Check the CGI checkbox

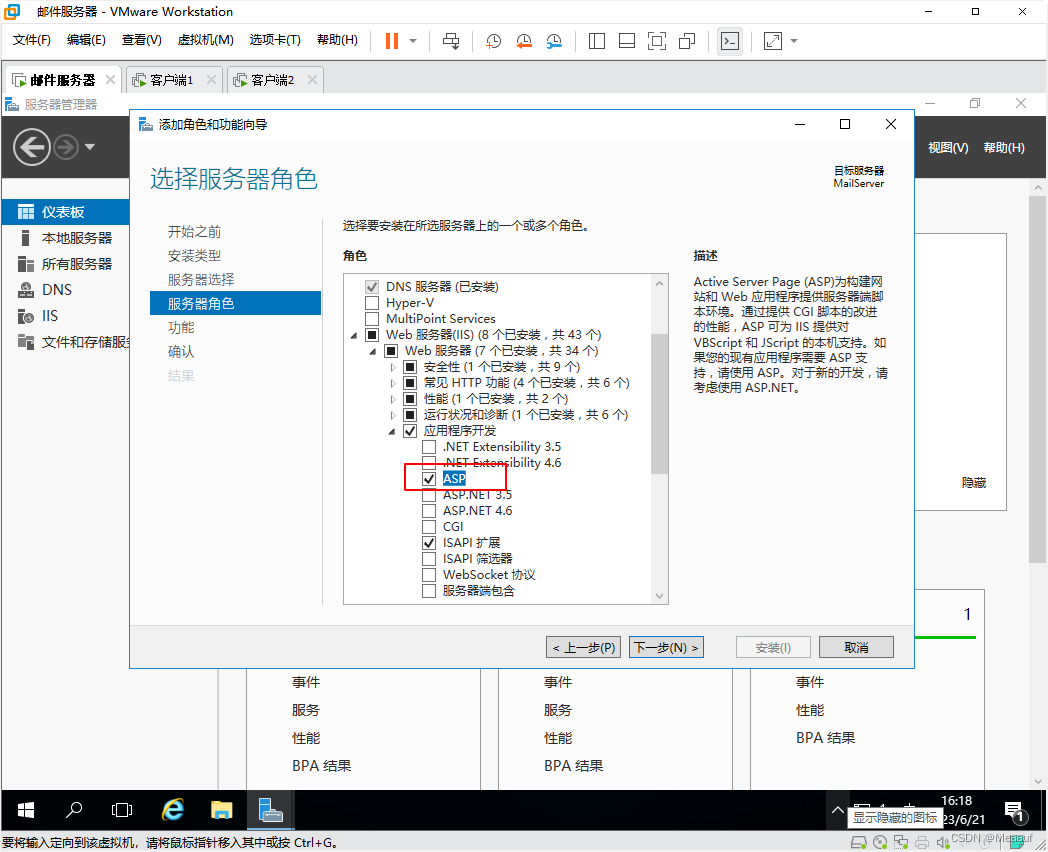point(429,527)
